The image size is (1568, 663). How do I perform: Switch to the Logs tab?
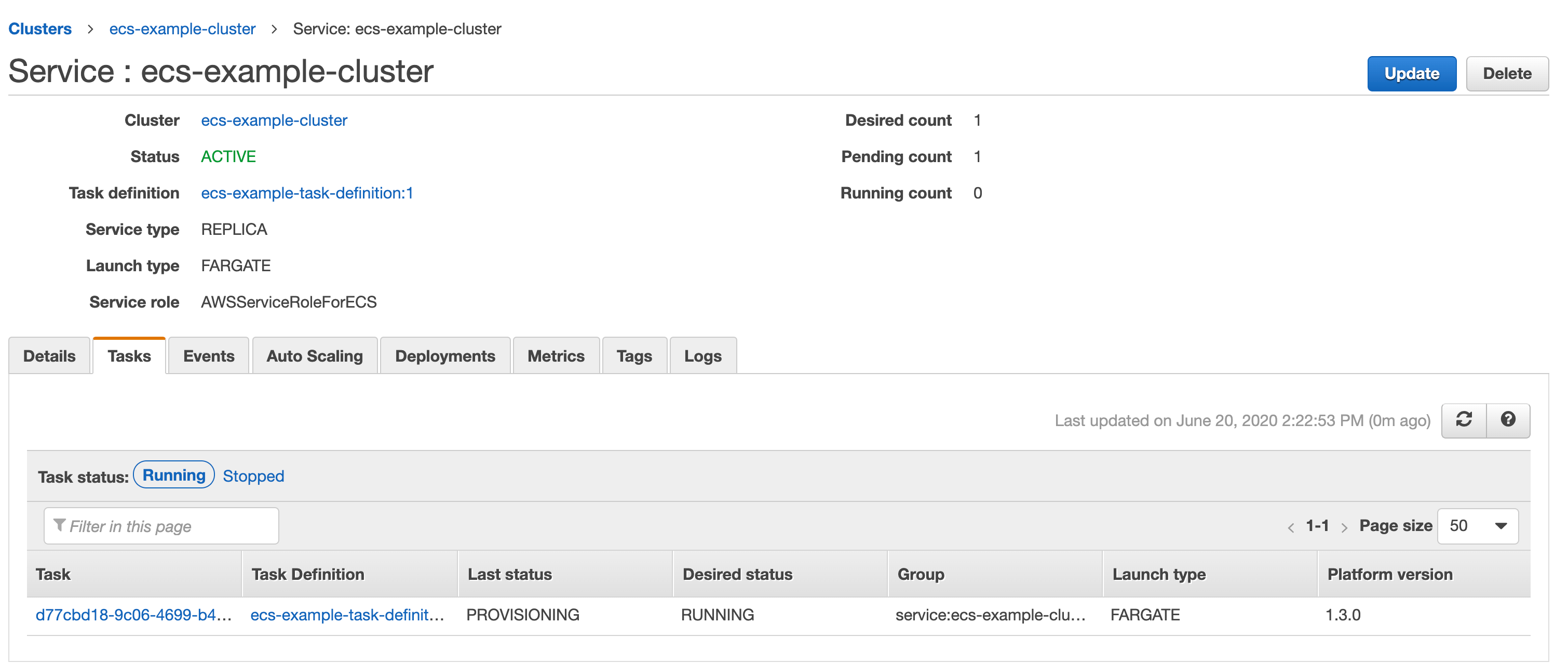702,356
